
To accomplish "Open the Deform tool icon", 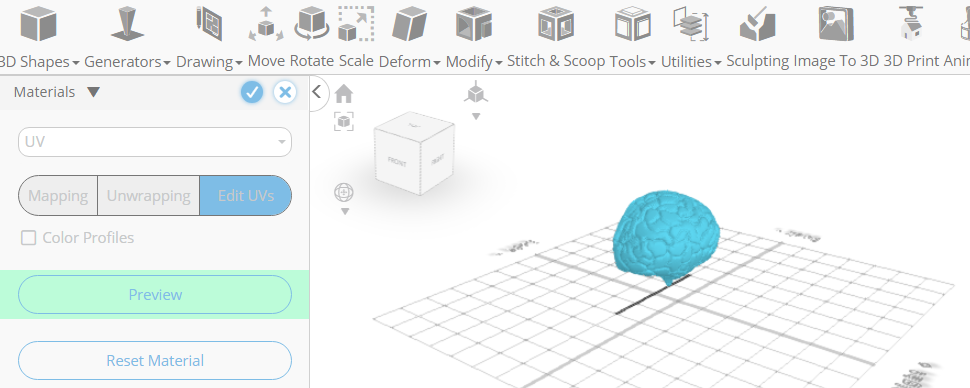I will [x=410, y=24].
